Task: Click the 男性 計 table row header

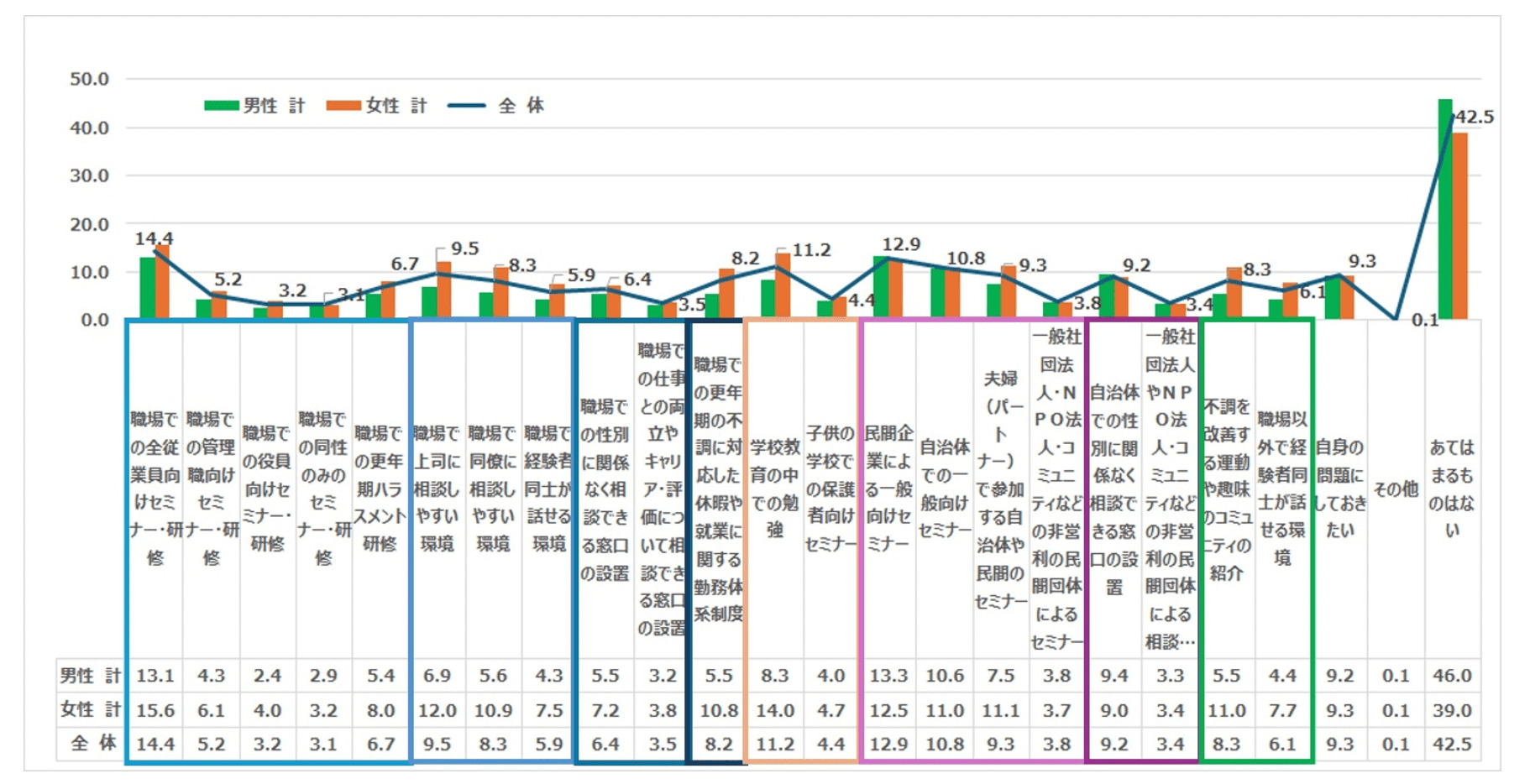Action: [x=90, y=676]
